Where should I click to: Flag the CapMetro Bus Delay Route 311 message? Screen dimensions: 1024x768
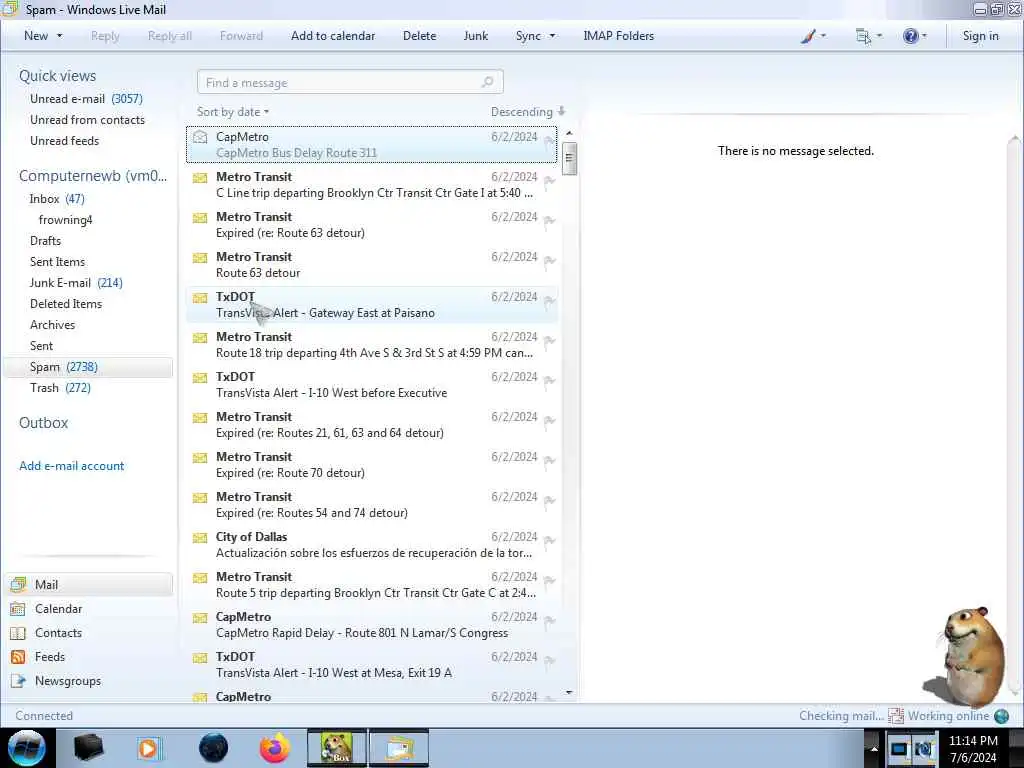pos(549,141)
